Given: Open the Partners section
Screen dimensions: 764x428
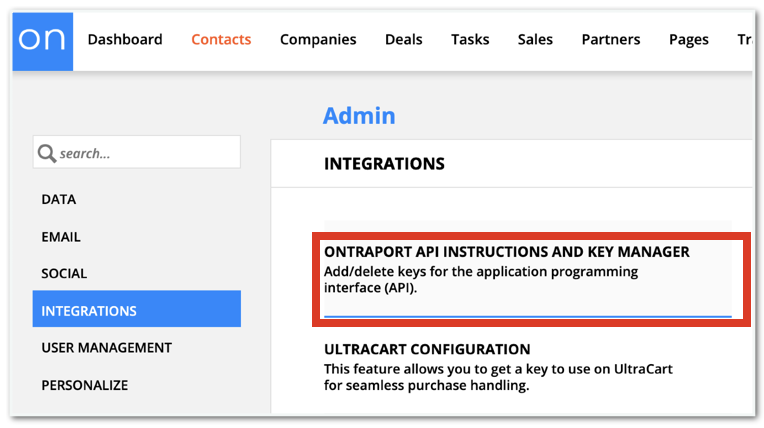Looking at the screenshot, I should click(x=611, y=39).
